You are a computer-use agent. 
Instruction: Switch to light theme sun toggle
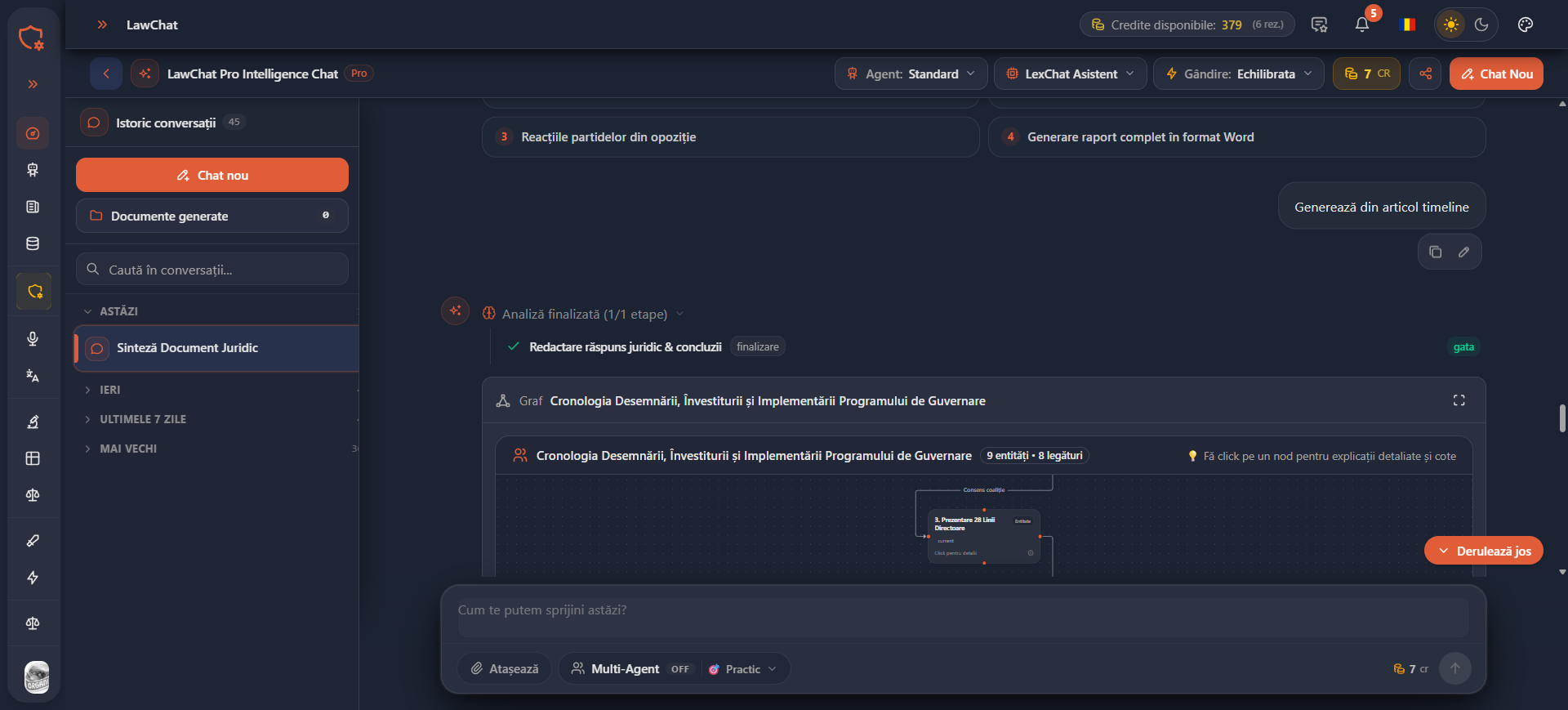pyautogui.click(x=1450, y=25)
